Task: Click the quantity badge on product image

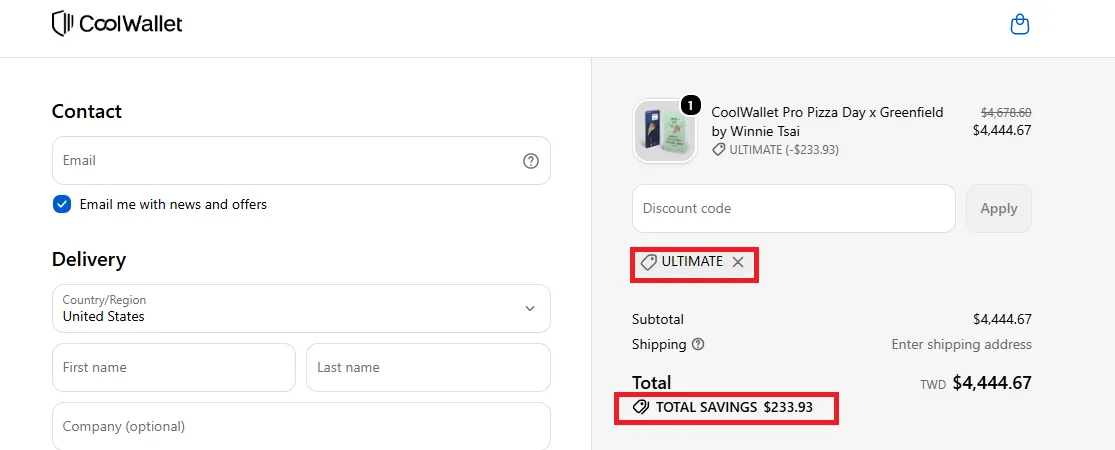Action: [690, 105]
